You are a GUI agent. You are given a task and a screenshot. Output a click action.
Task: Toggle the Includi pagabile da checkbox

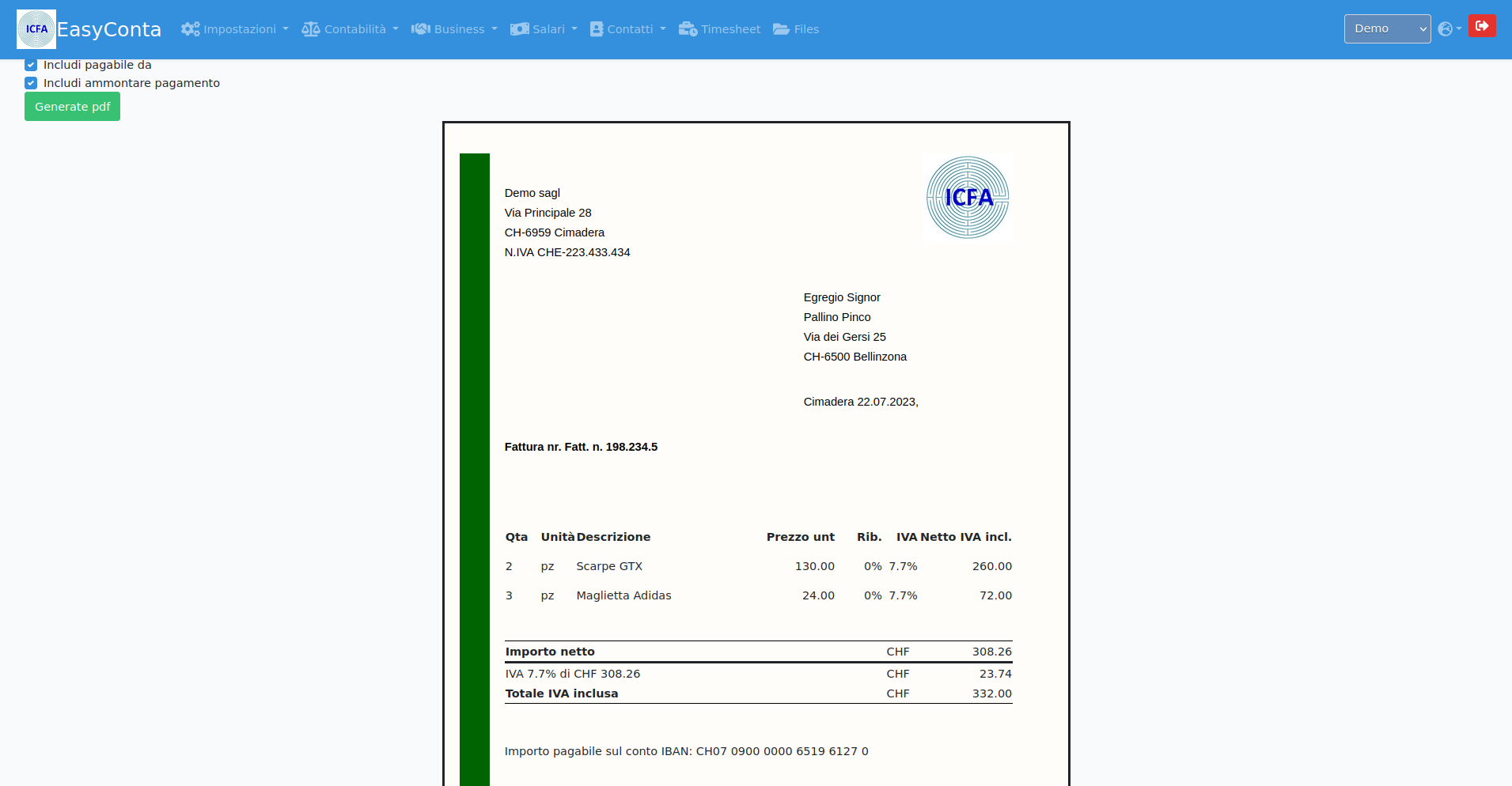click(31, 65)
